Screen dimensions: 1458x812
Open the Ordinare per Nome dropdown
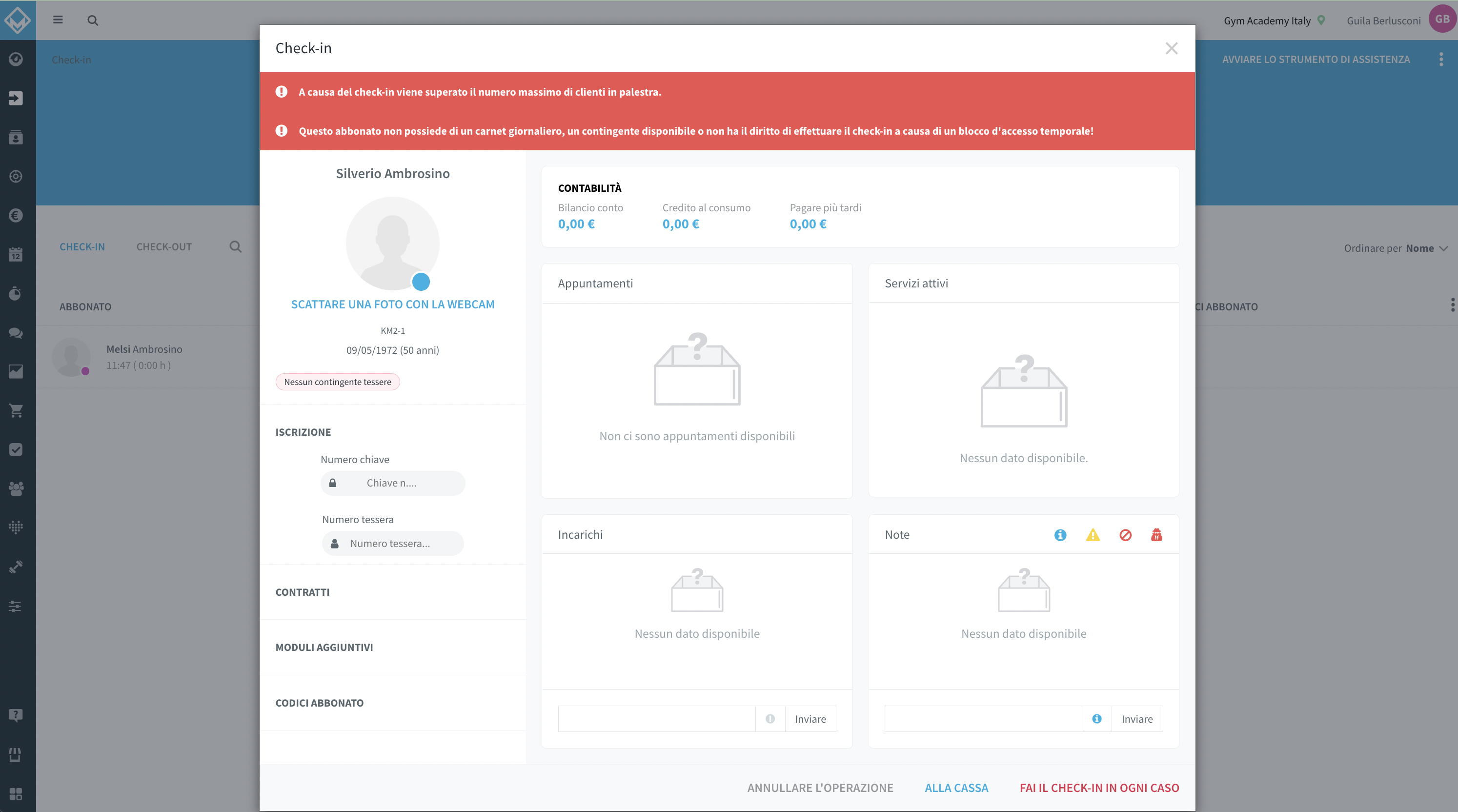(x=1396, y=248)
